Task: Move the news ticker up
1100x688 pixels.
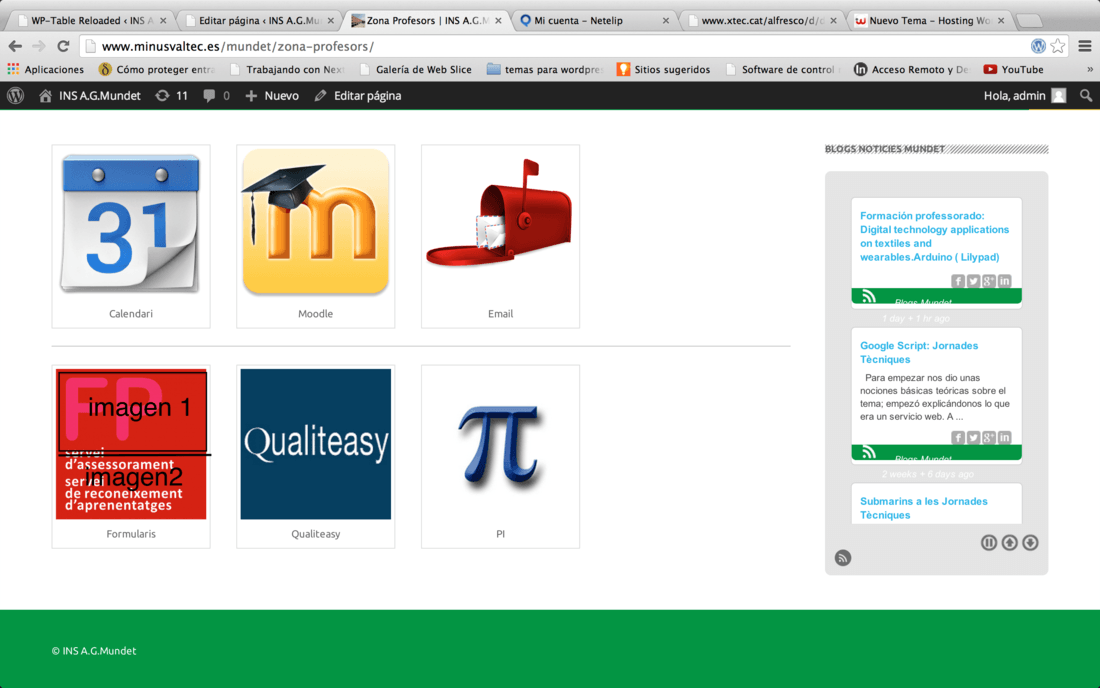Action: pyautogui.click(x=1010, y=543)
